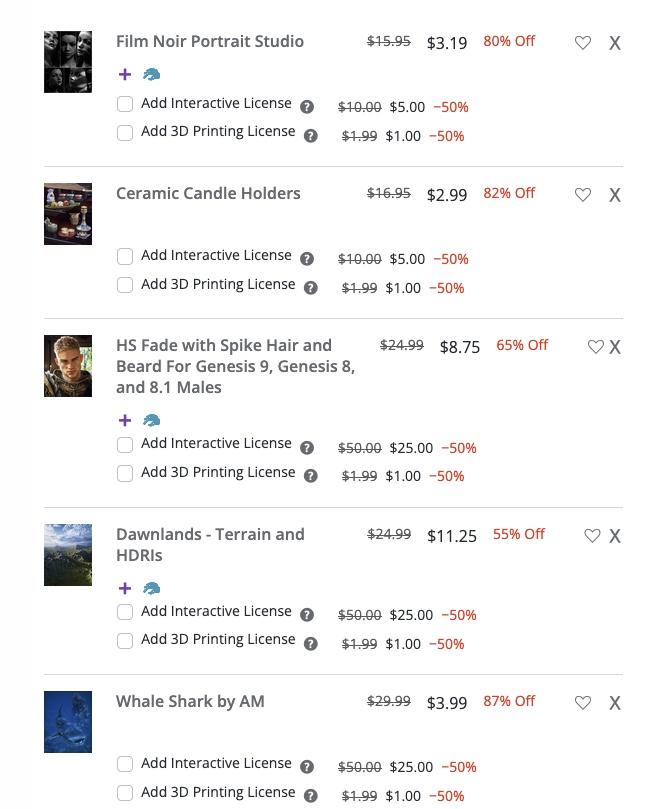Image resolution: width=650 pixels, height=809 pixels.
Task: Remove Dawnlands Terrain and HDRIs from cart
Action: (x=615, y=536)
